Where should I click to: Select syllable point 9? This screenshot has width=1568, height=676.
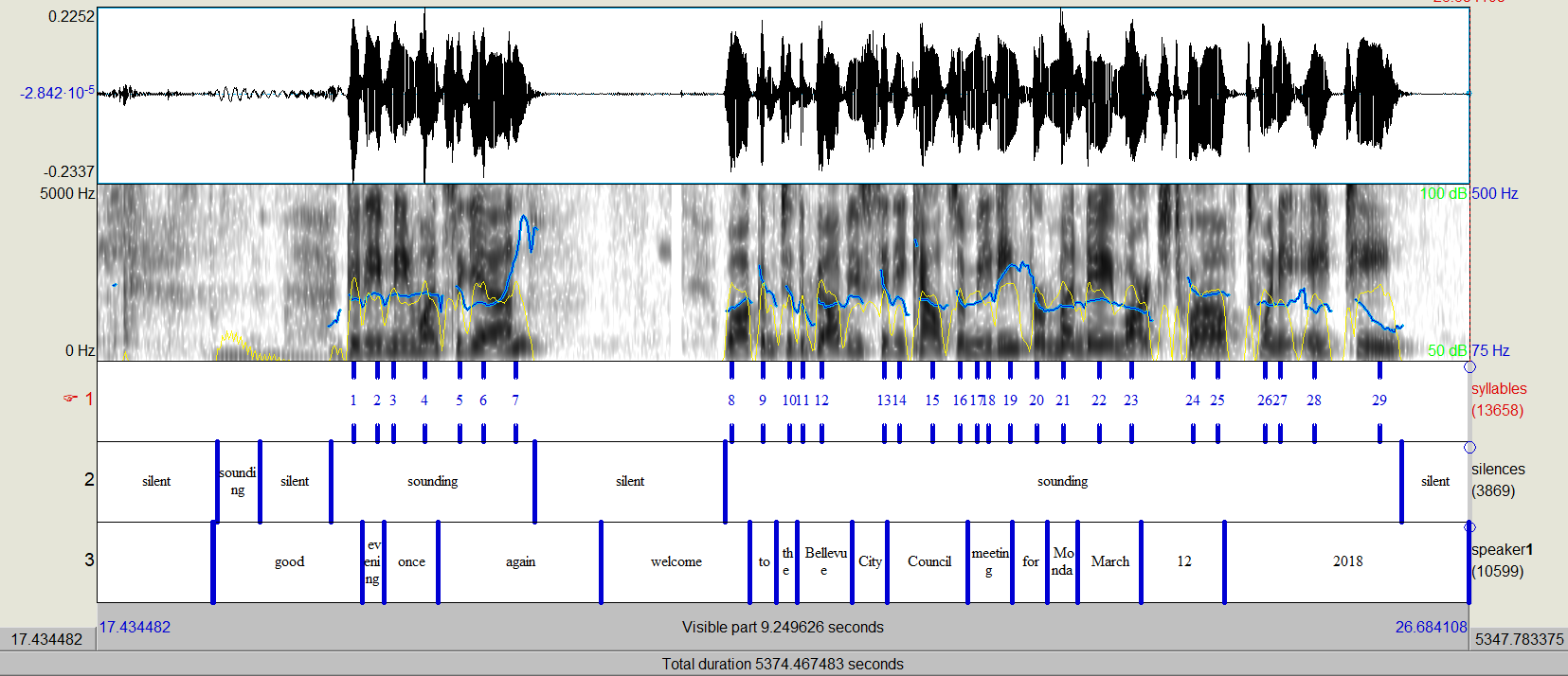click(x=763, y=400)
